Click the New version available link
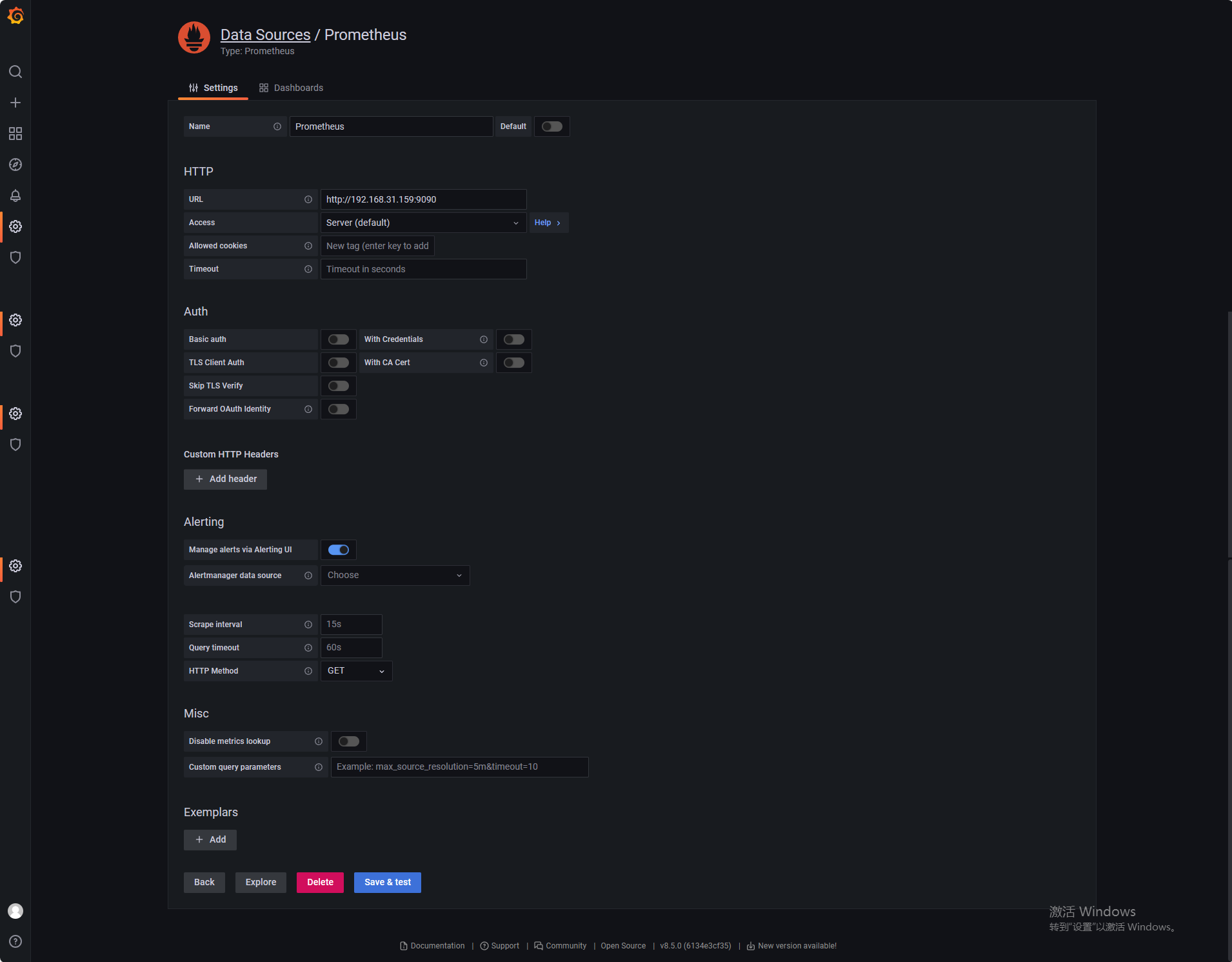 tap(791, 946)
